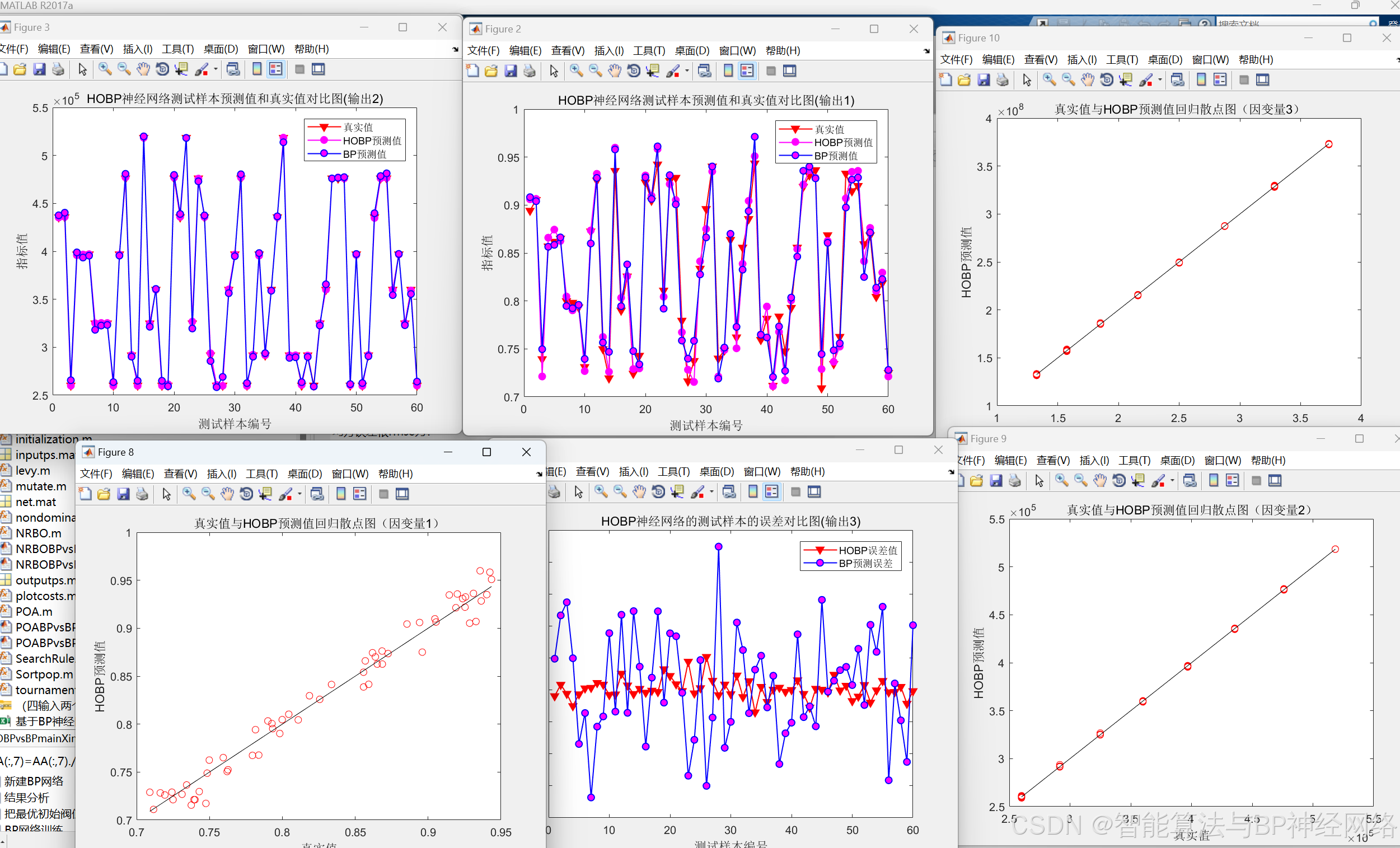The image size is (1400, 848).
Task: Select Data Cursor tool in Figure 10
Action: [x=1125, y=80]
